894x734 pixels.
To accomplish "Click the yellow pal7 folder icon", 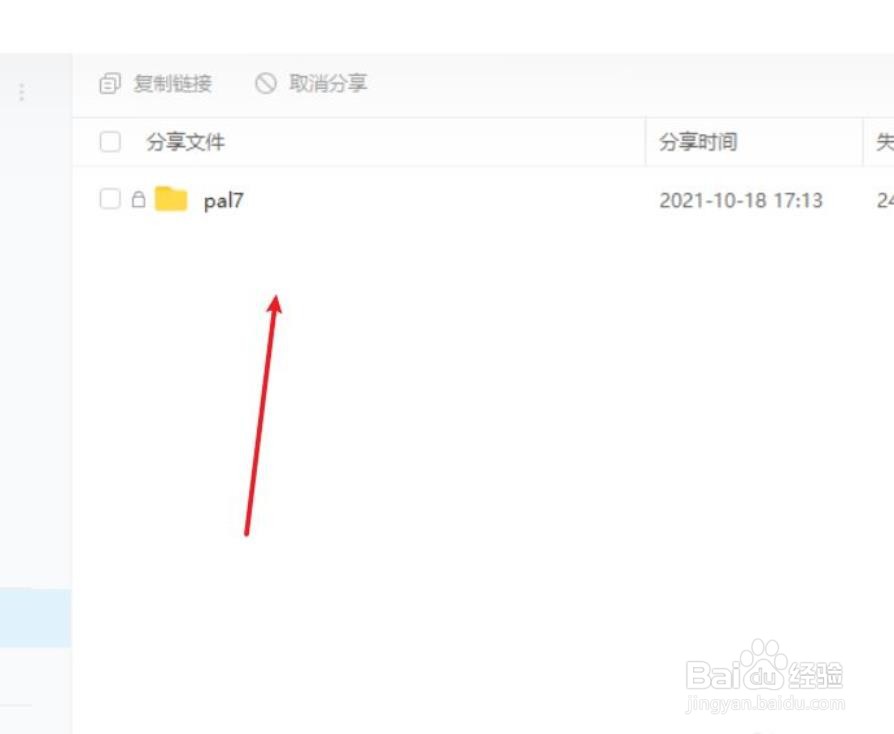I will pyautogui.click(x=171, y=198).
